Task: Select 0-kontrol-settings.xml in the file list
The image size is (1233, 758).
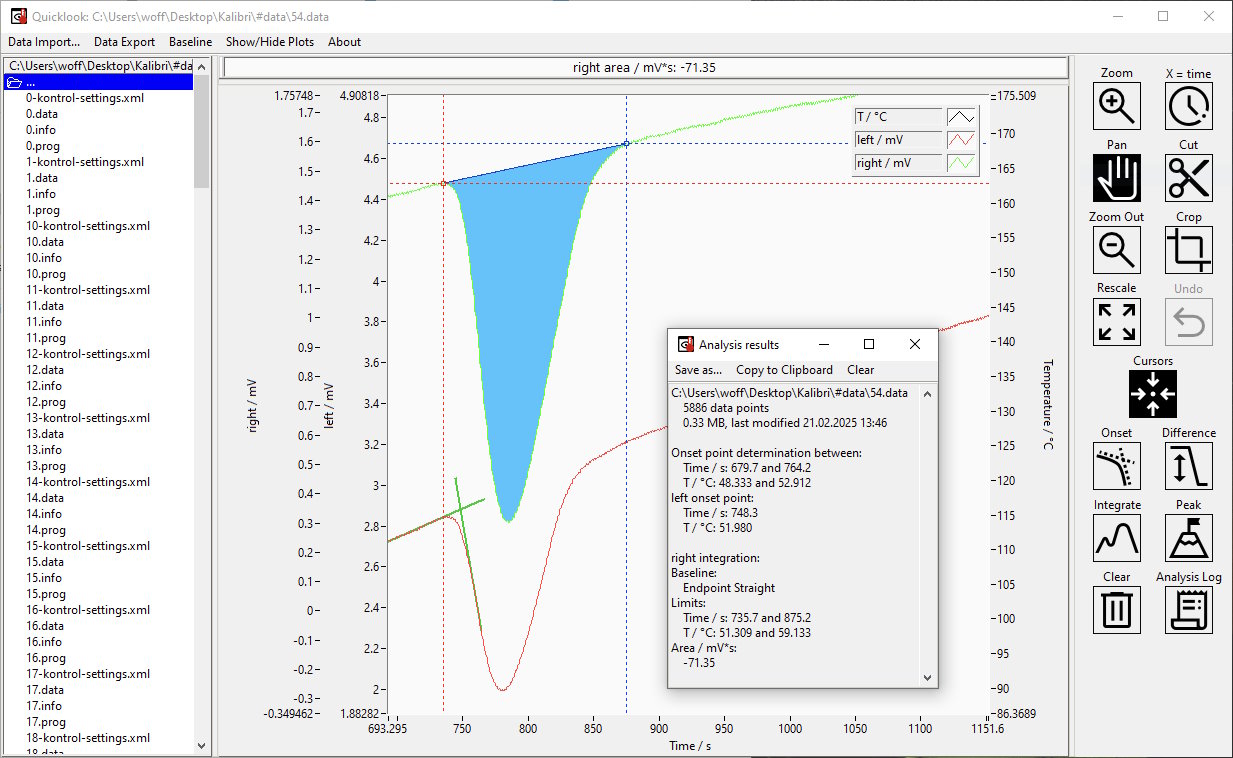Action: [85, 98]
